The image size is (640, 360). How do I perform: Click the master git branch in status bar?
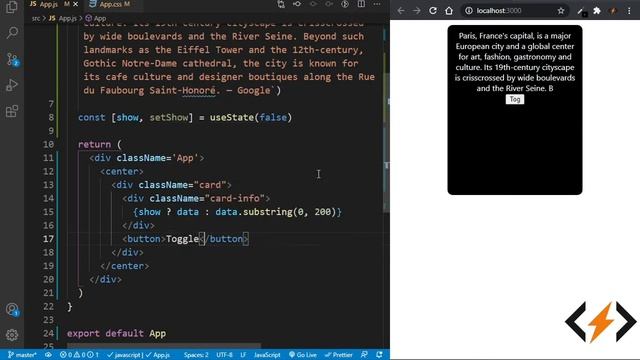point(22,355)
